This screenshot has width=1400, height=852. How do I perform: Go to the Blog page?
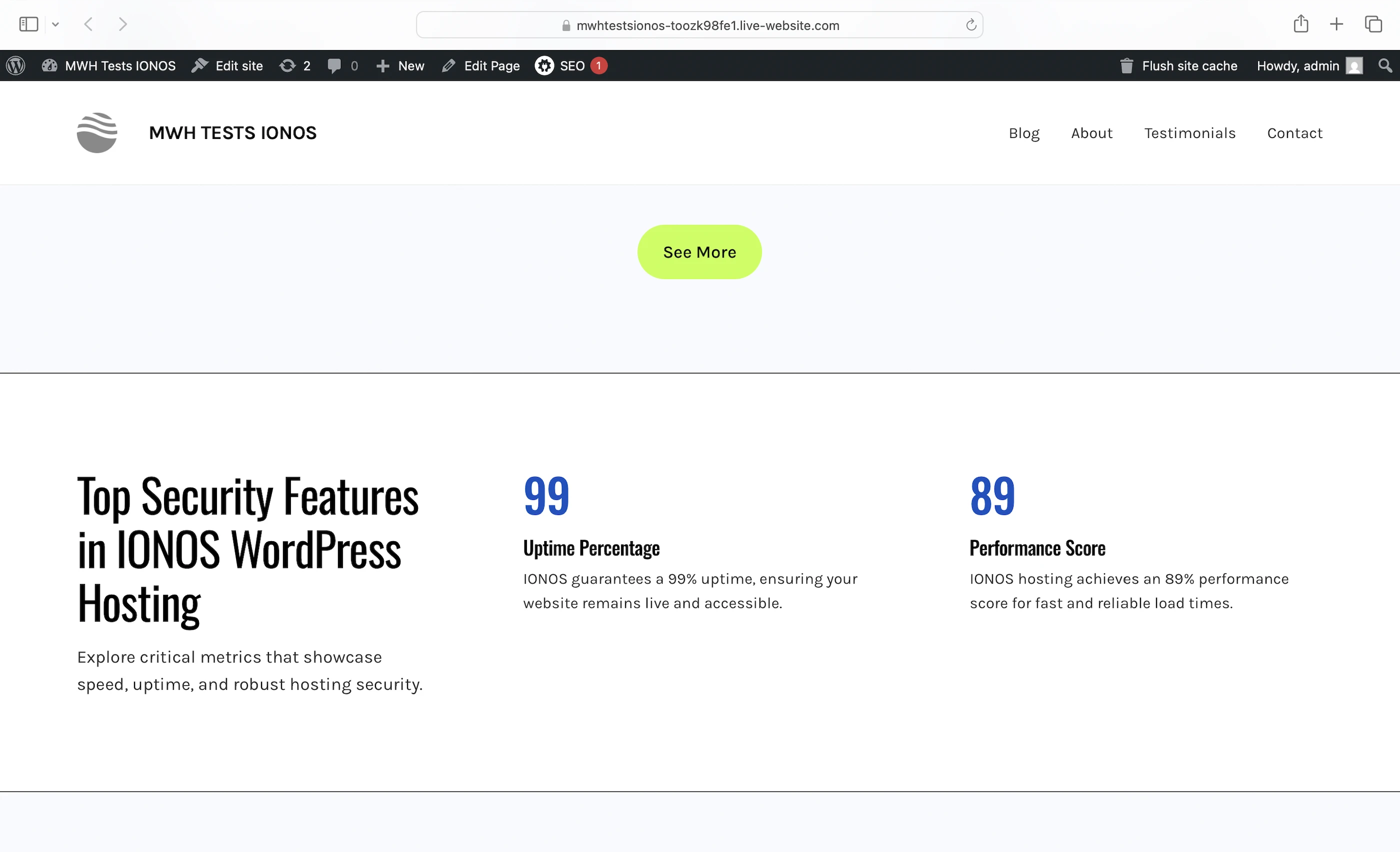[1024, 133]
